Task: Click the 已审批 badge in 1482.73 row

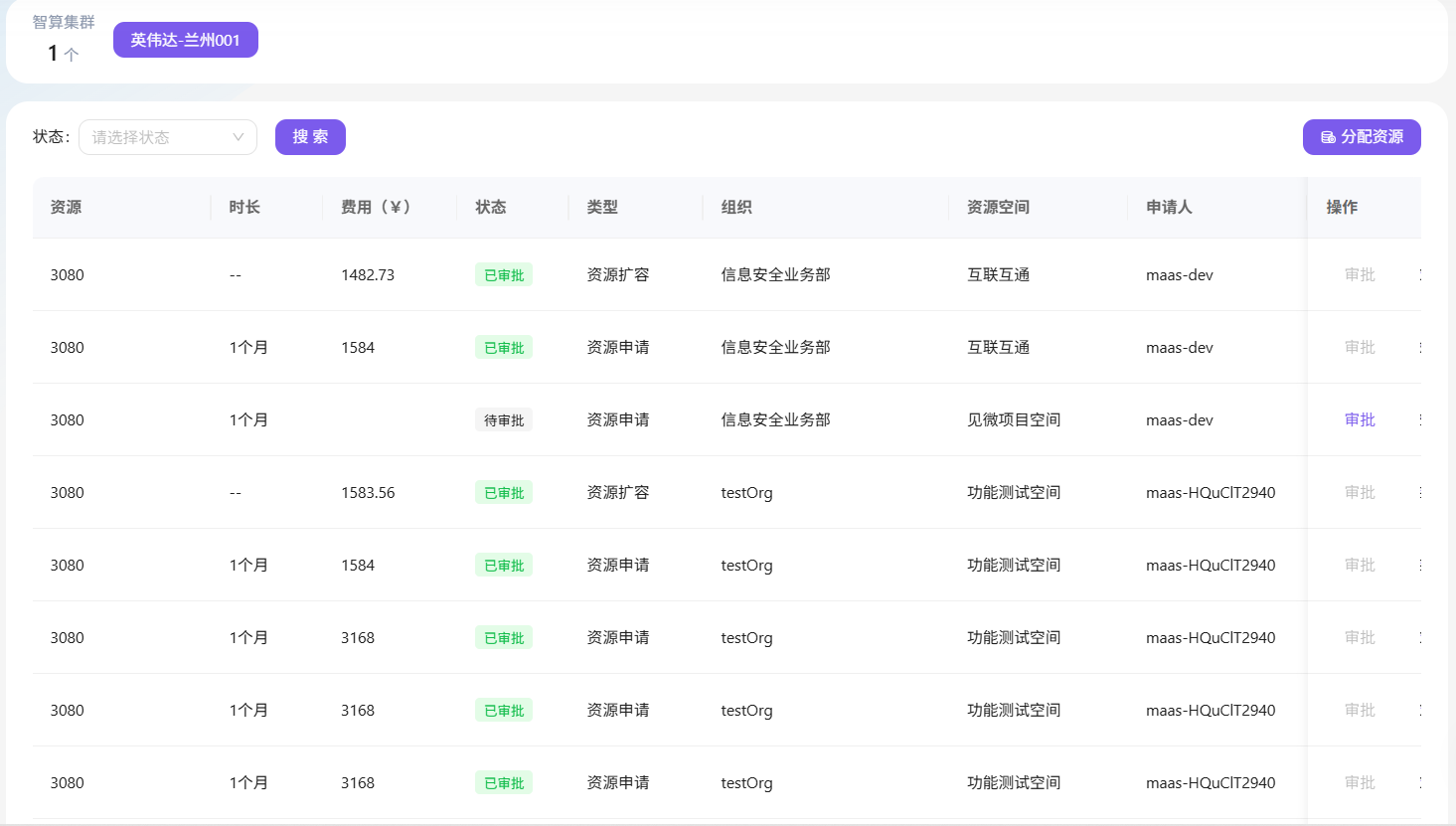Action: (x=504, y=275)
